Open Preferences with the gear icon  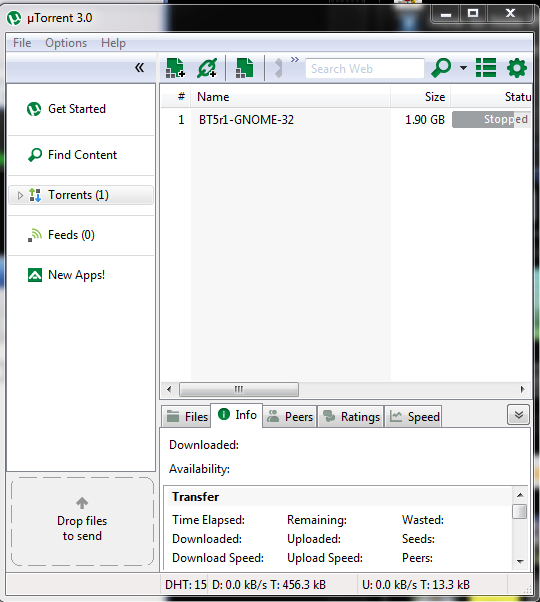(x=517, y=68)
